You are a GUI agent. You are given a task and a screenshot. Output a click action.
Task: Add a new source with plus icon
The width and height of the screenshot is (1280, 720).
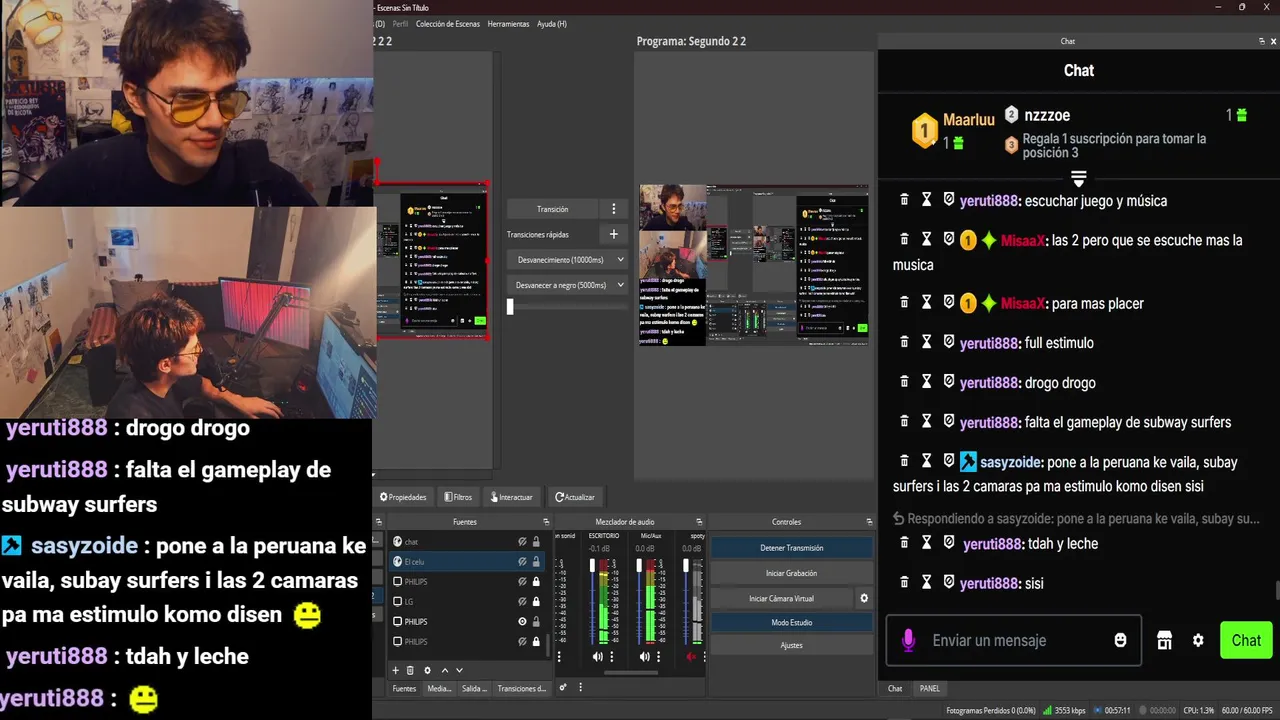click(395, 670)
